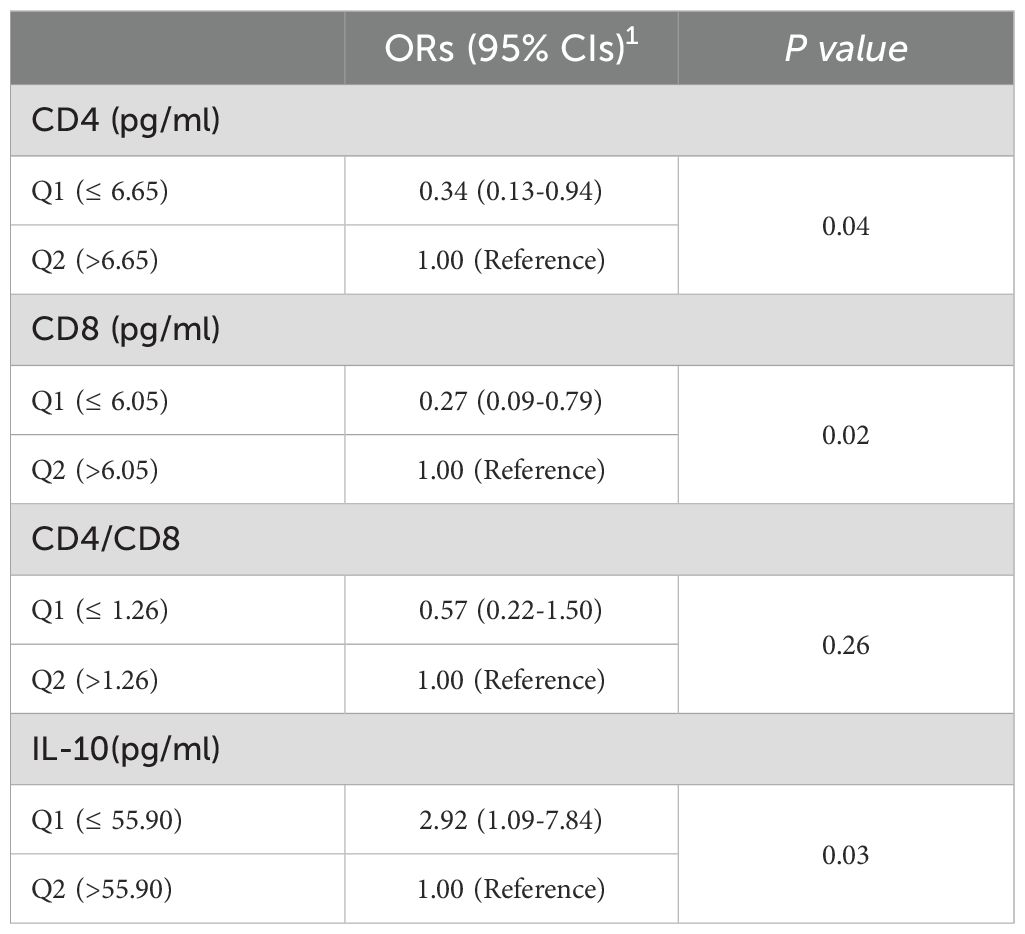
Task: Select the Q1 (≤ 1.26) row label
Action: tap(100, 609)
